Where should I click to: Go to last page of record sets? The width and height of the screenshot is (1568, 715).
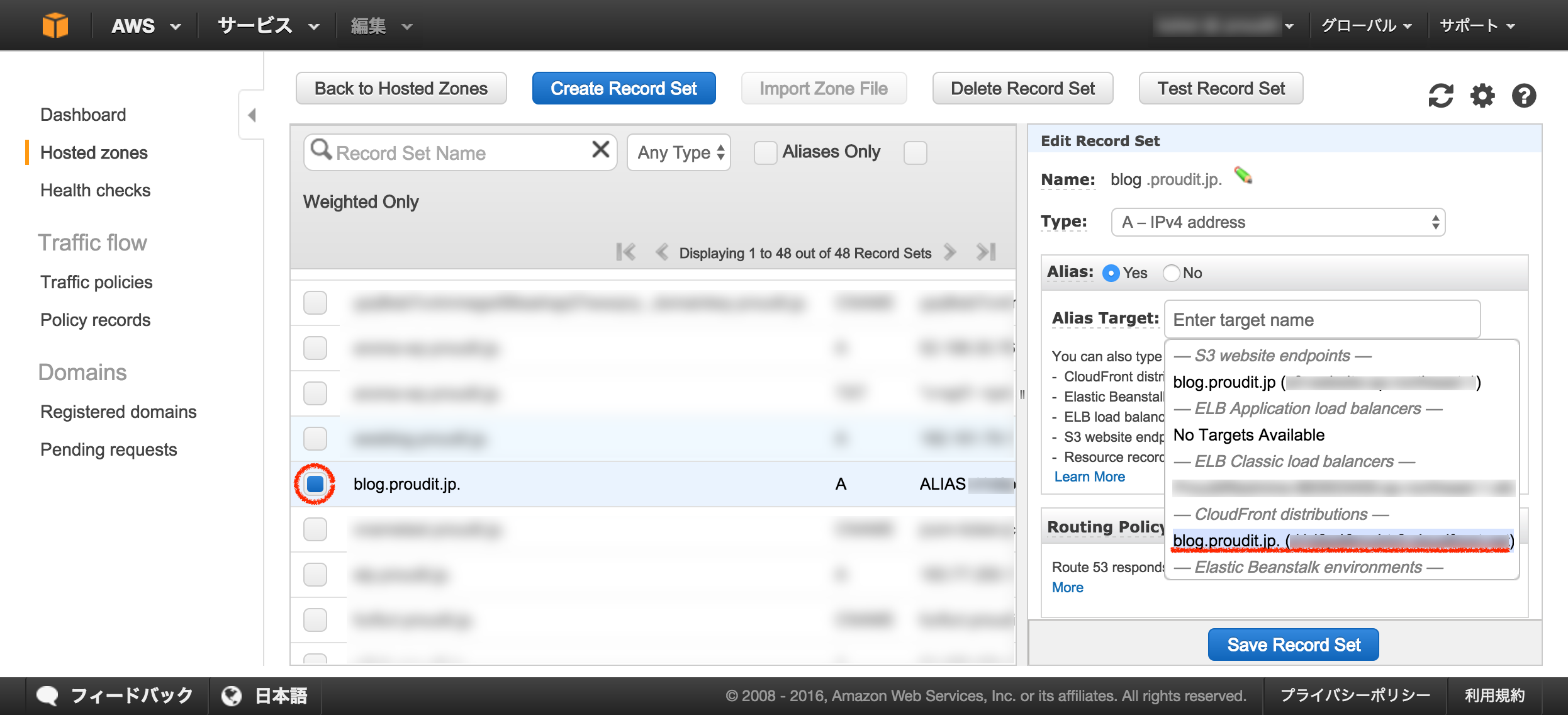tap(986, 252)
